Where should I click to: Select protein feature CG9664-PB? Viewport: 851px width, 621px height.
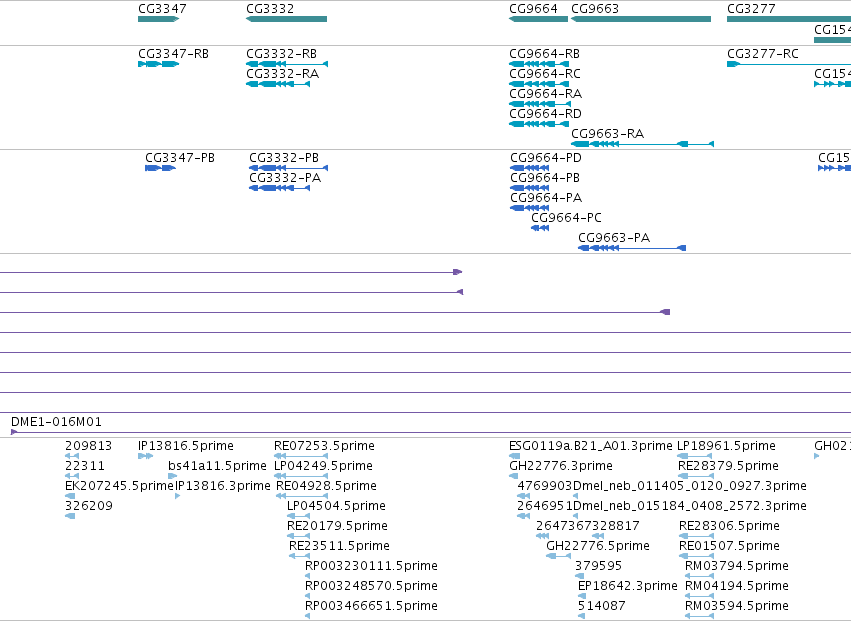530,188
